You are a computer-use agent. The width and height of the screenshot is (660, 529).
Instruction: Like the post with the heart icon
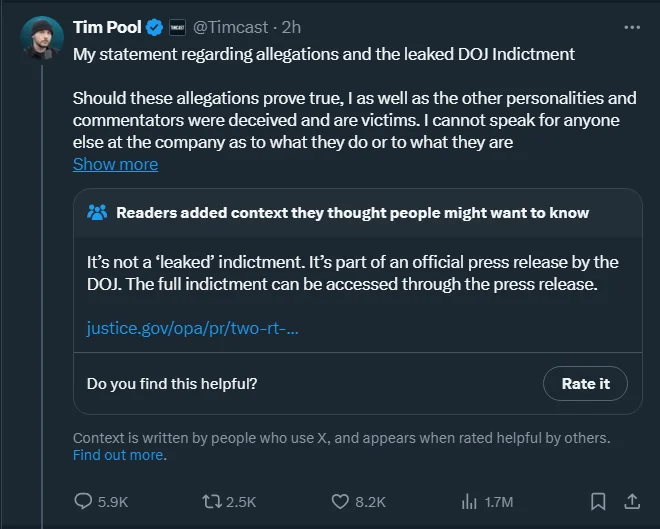click(x=340, y=501)
